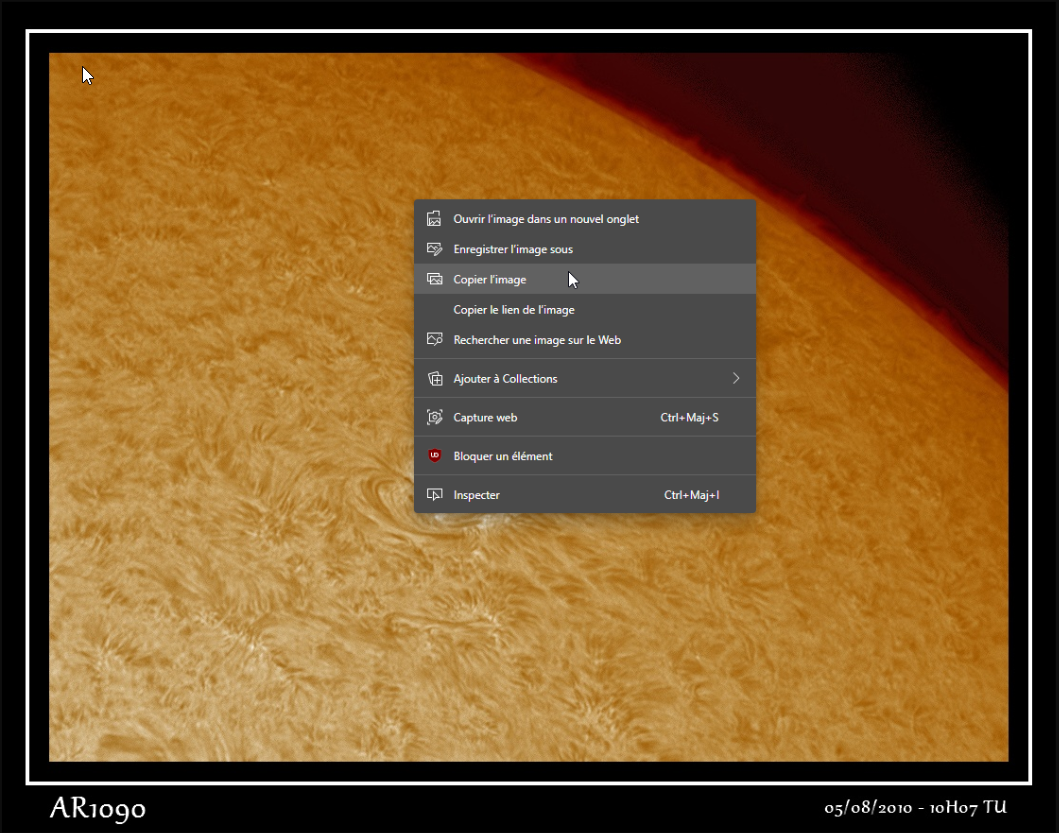This screenshot has width=1059, height=833.
Task: Start 'Capture web' from the menu
Action: tap(487, 417)
